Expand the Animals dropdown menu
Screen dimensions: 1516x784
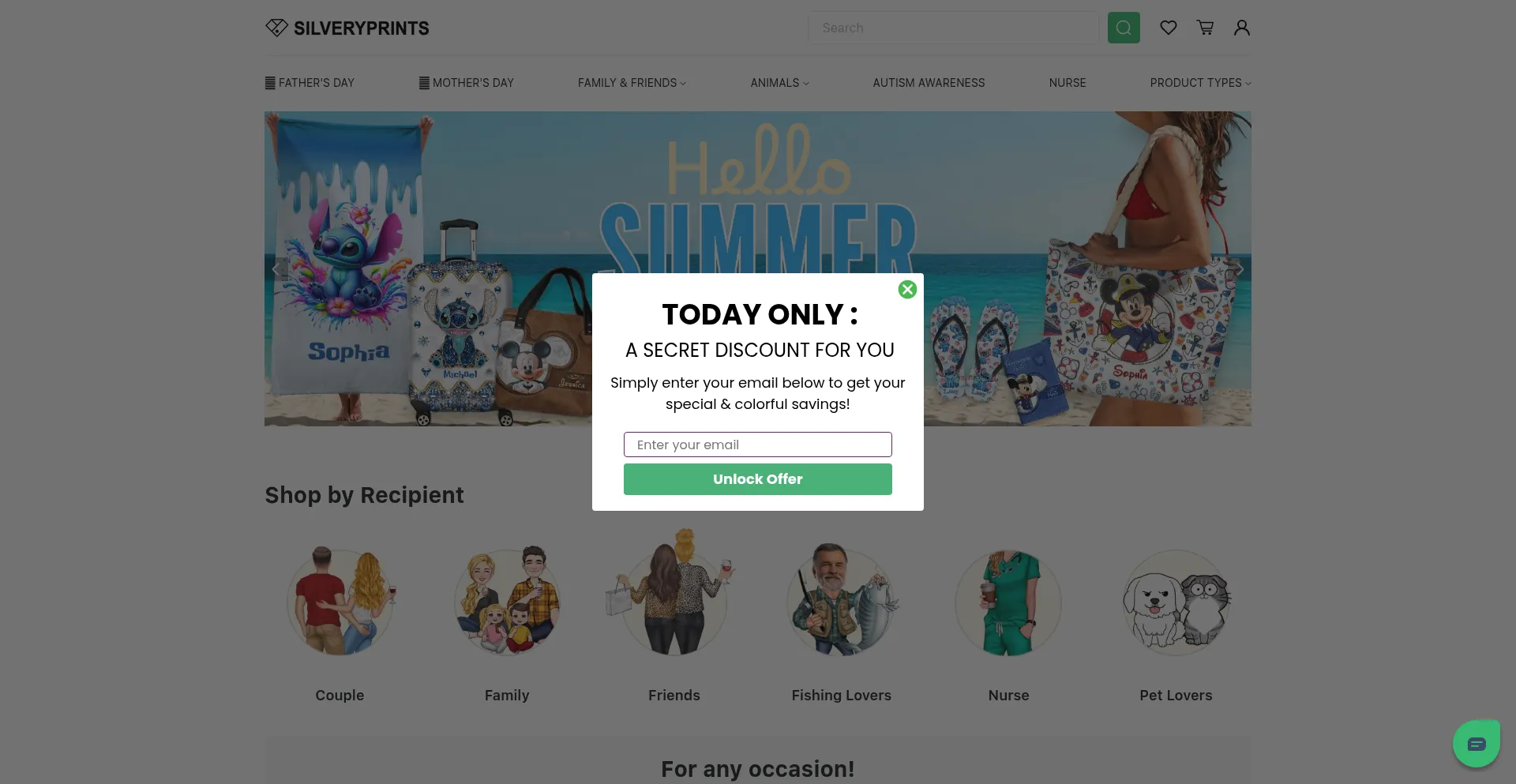[x=779, y=83]
